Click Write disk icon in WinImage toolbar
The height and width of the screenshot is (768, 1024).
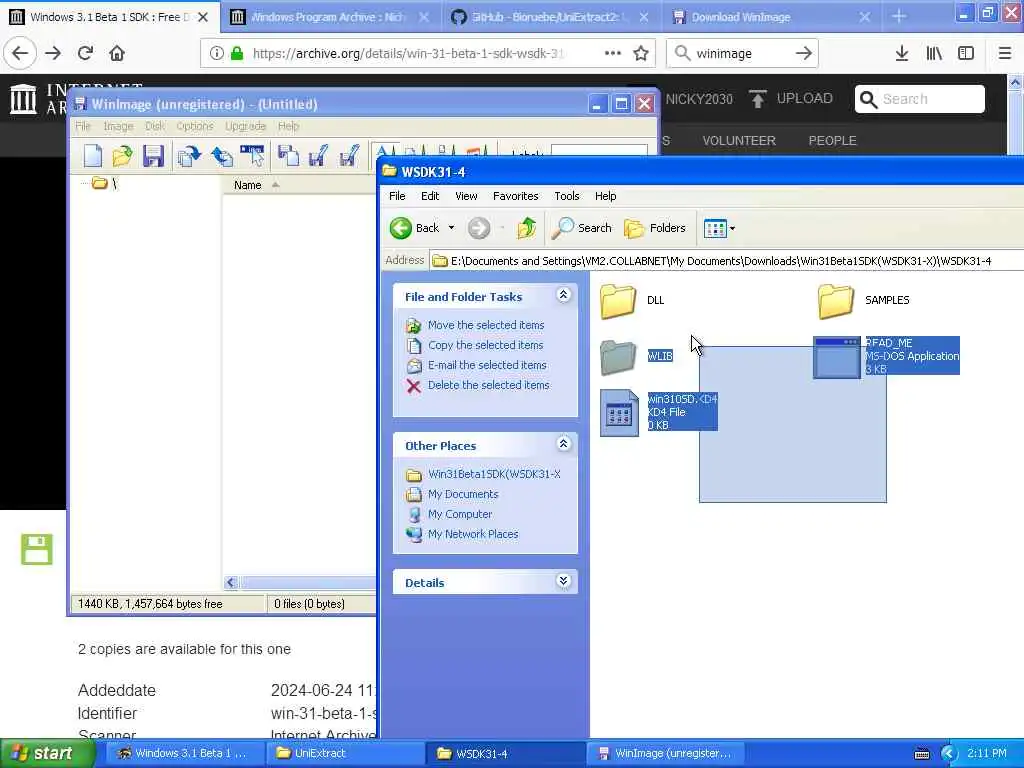319,156
